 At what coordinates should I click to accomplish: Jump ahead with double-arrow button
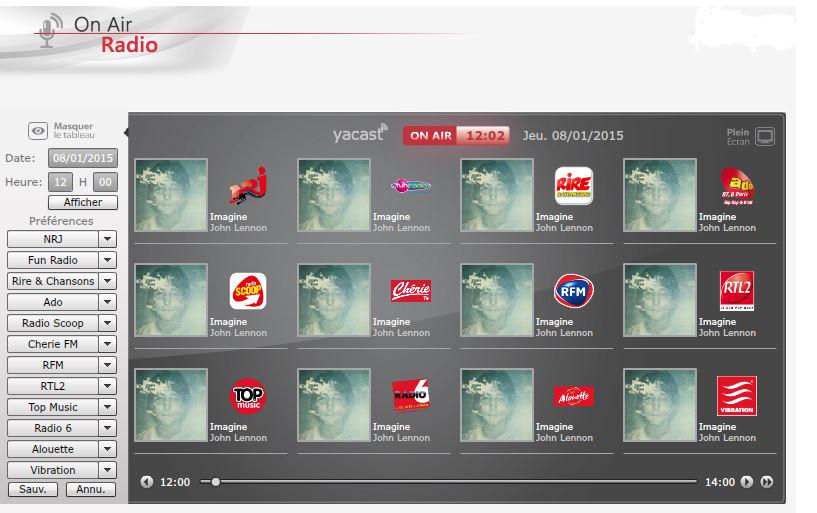point(766,482)
